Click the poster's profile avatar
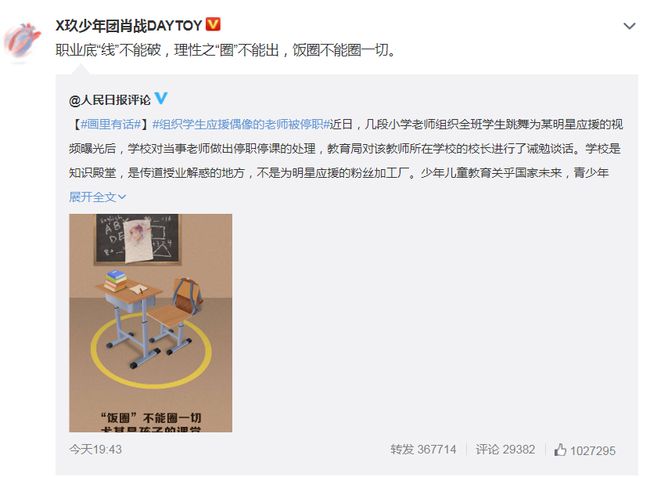650x477 pixels. (x=22, y=41)
